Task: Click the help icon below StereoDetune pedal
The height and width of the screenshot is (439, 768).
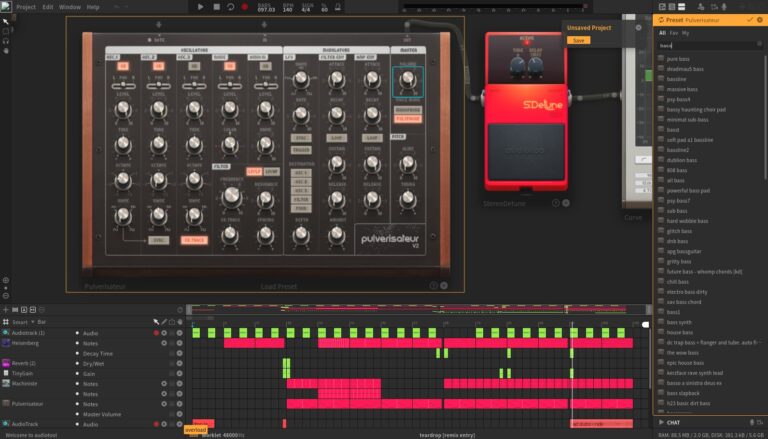Action: point(556,203)
